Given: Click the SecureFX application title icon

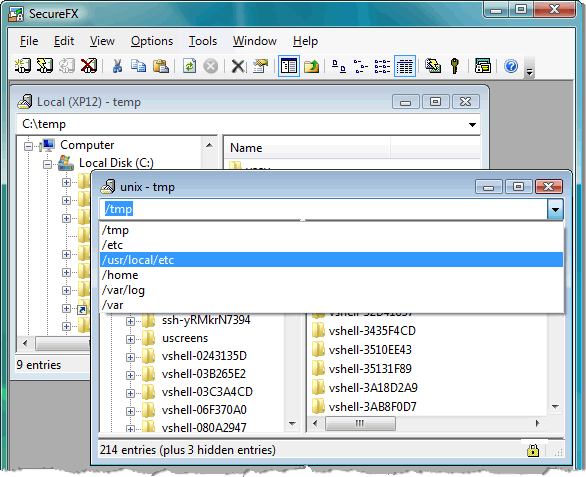Looking at the screenshot, I should 16,14.
